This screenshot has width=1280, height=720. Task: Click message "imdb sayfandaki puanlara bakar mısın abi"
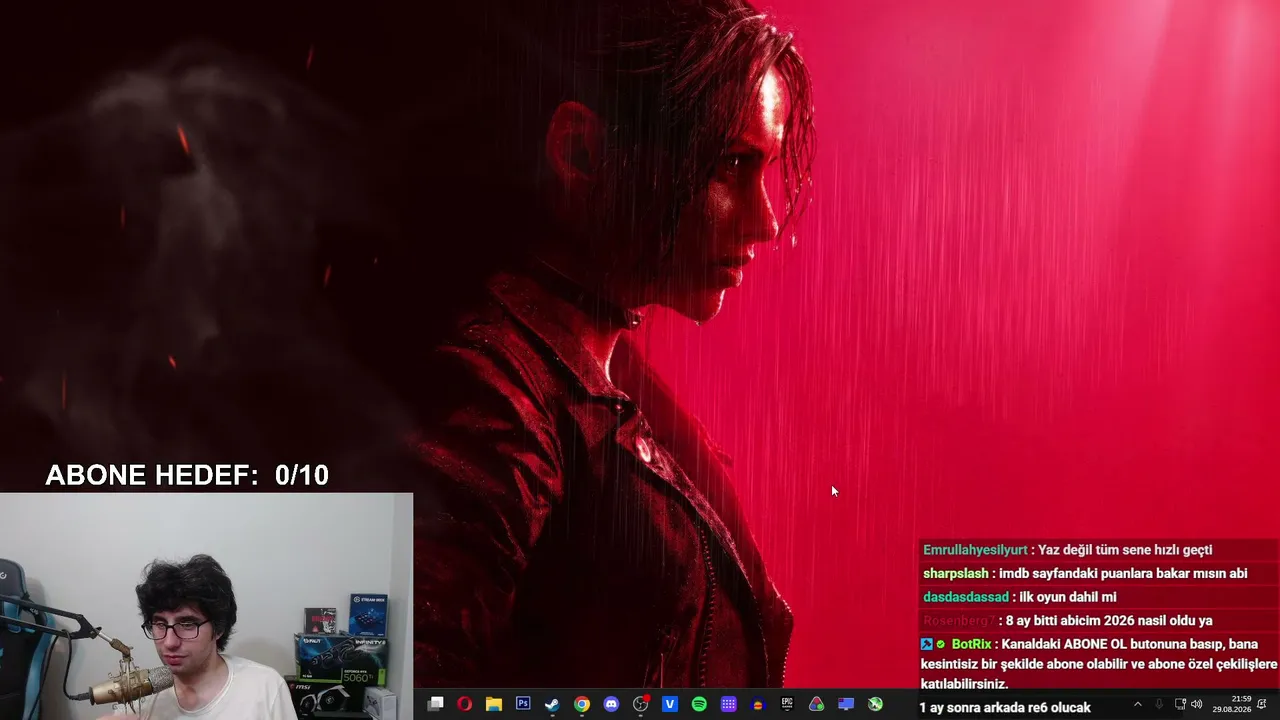pos(1124,574)
